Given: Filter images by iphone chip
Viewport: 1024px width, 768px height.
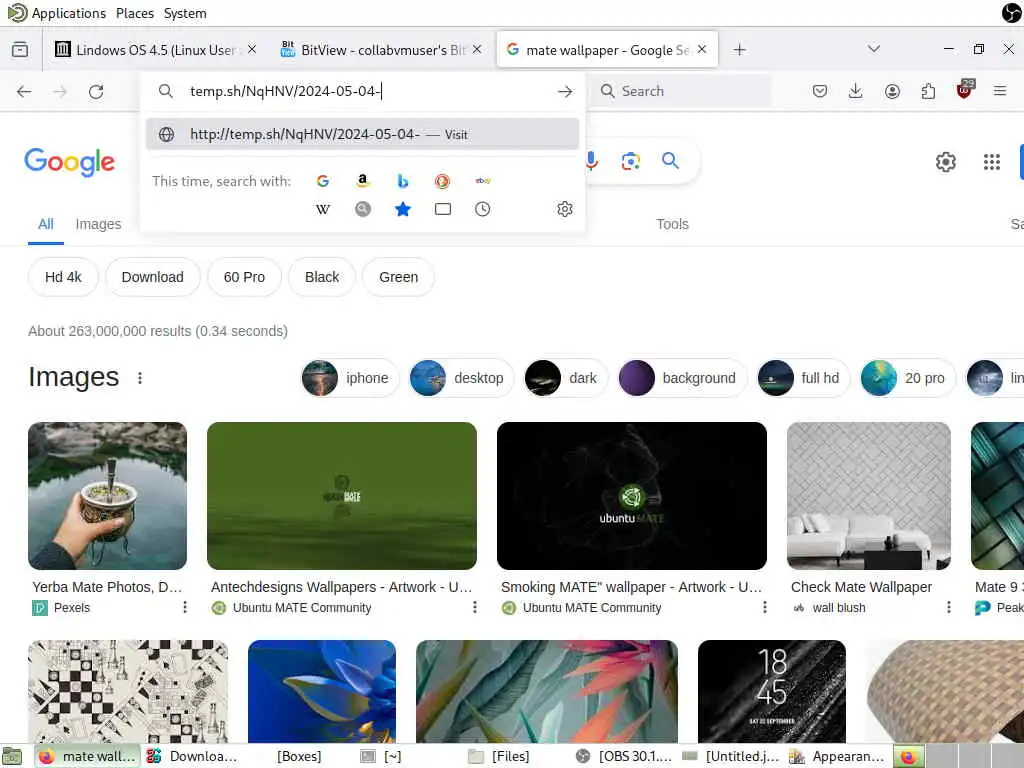Looking at the screenshot, I should click(349, 378).
